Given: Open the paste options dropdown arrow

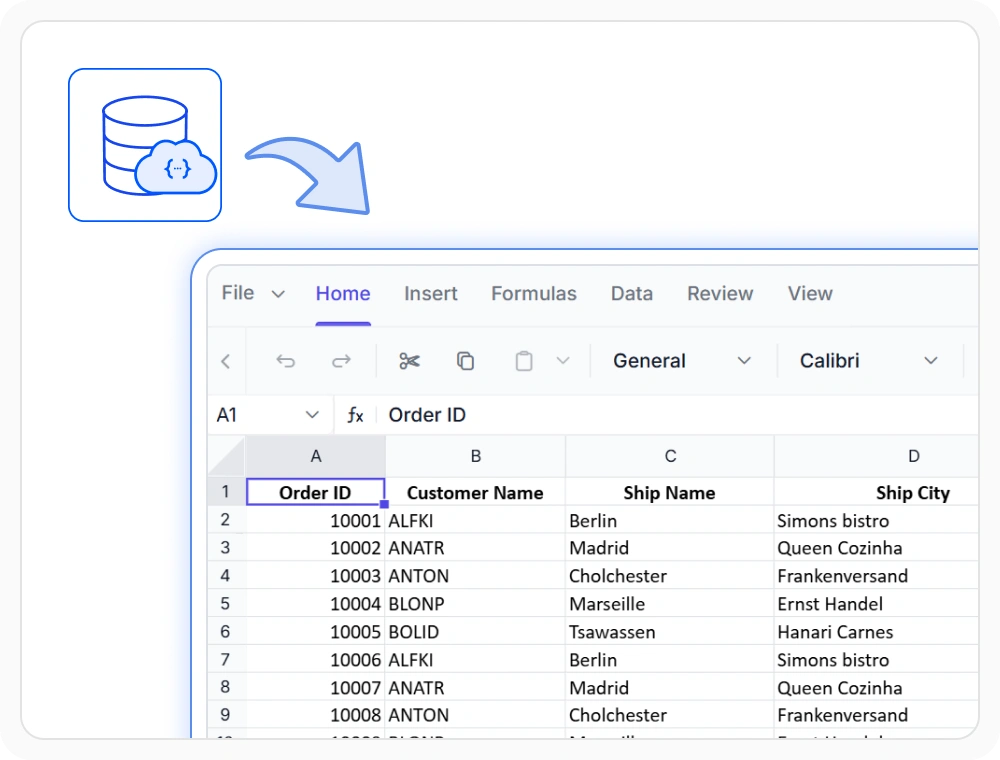Looking at the screenshot, I should (x=562, y=361).
